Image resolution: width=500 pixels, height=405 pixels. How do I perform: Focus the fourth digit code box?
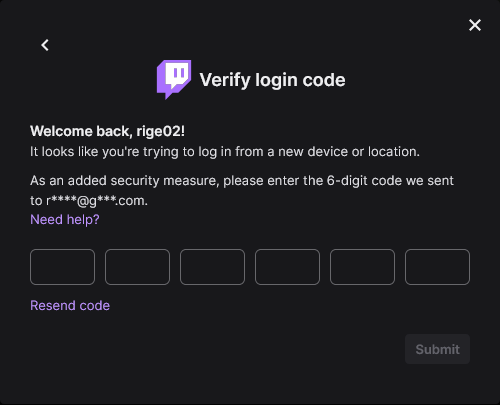click(x=287, y=267)
